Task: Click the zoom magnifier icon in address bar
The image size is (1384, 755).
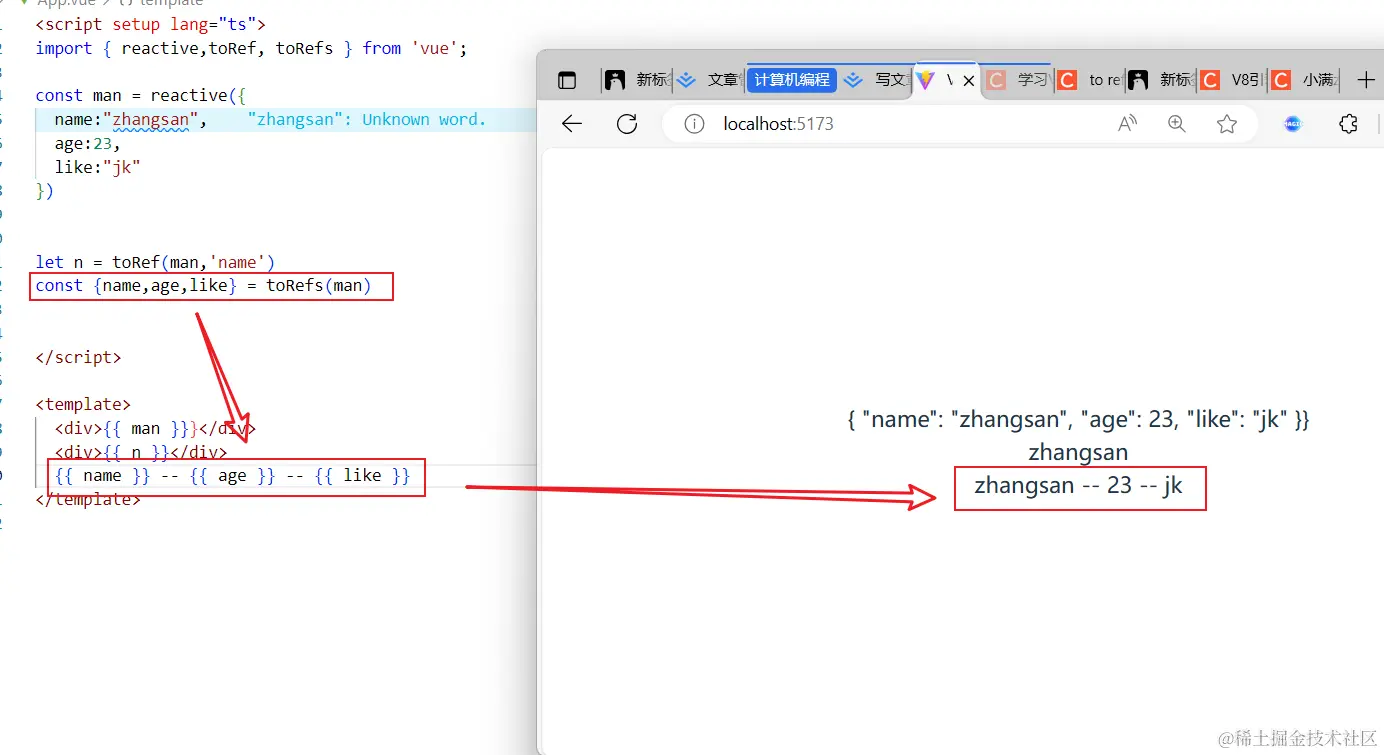Action: tap(1177, 124)
